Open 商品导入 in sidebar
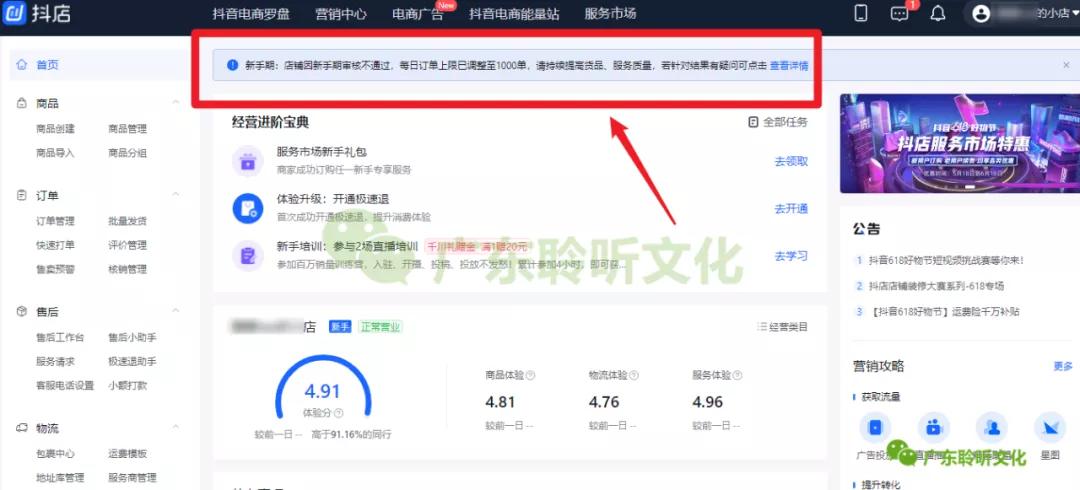Image resolution: width=1080 pixels, height=490 pixels. pyautogui.click(x=55, y=153)
